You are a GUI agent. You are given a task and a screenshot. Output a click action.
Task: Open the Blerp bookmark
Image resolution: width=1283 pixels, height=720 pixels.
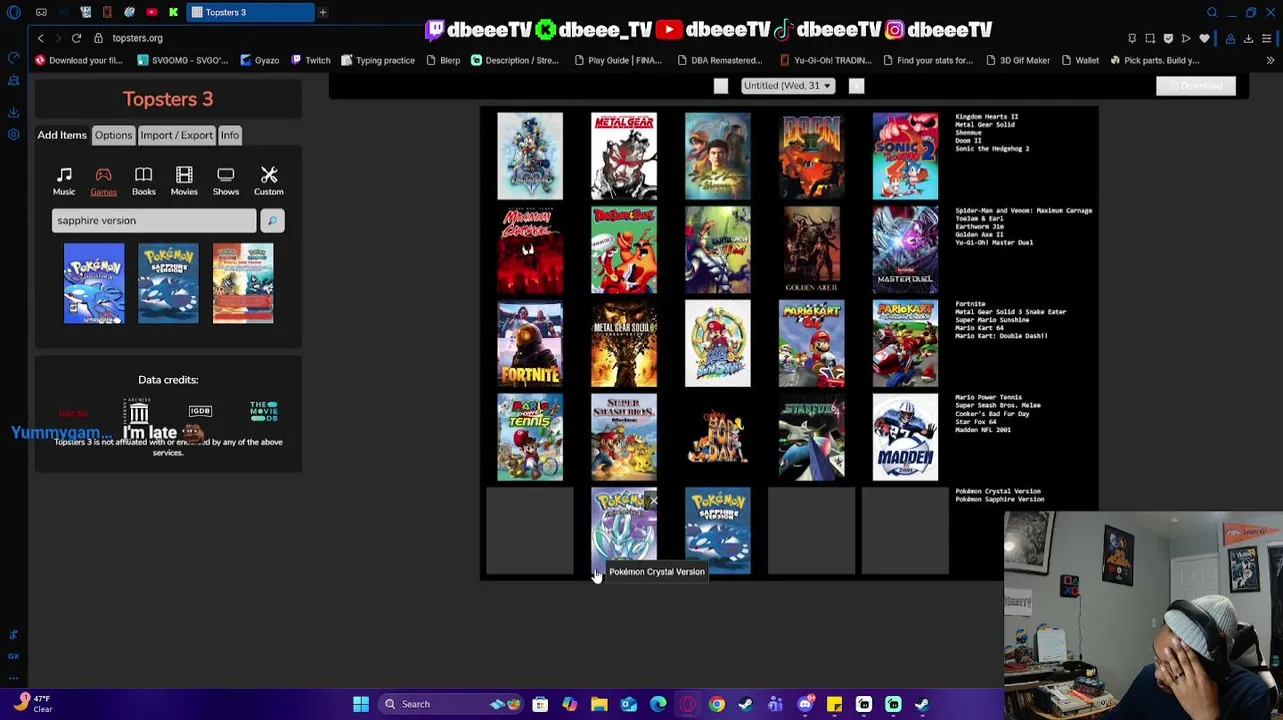tap(443, 60)
